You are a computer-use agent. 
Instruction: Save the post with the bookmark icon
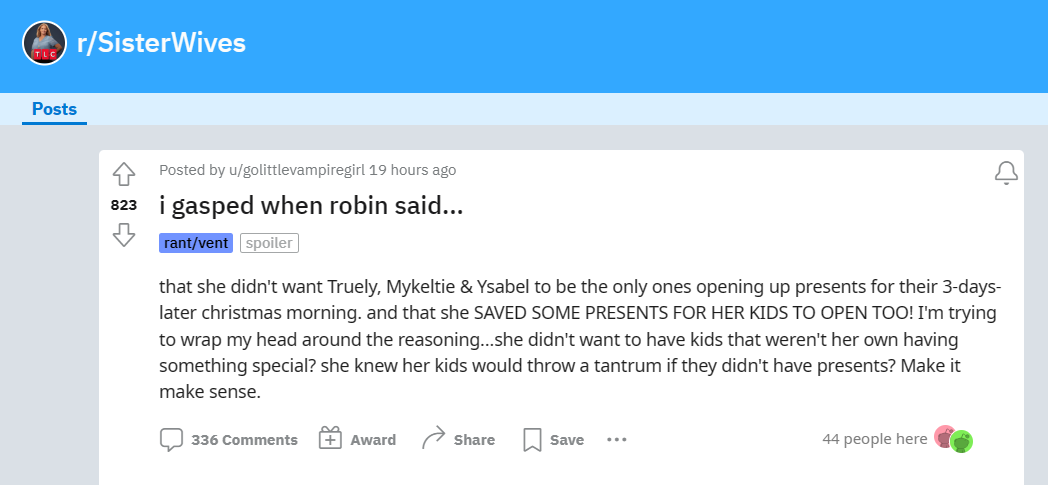click(553, 440)
